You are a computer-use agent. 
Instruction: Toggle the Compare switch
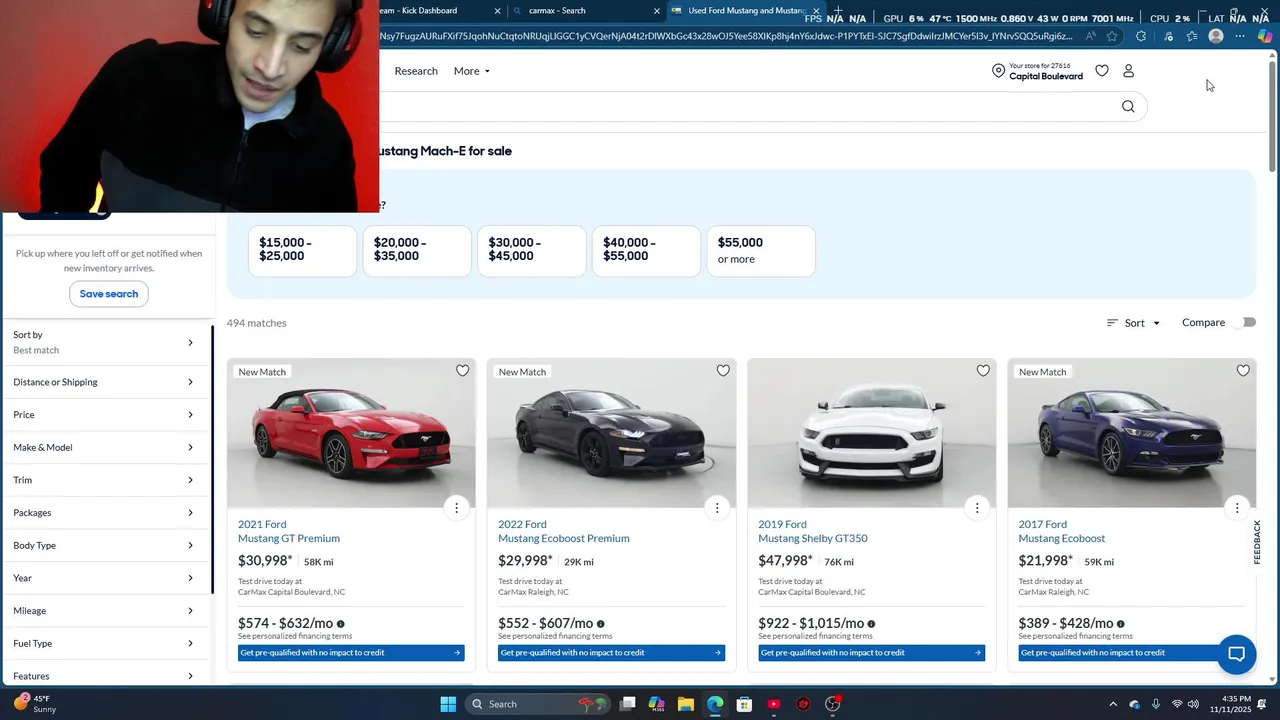(x=1246, y=323)
